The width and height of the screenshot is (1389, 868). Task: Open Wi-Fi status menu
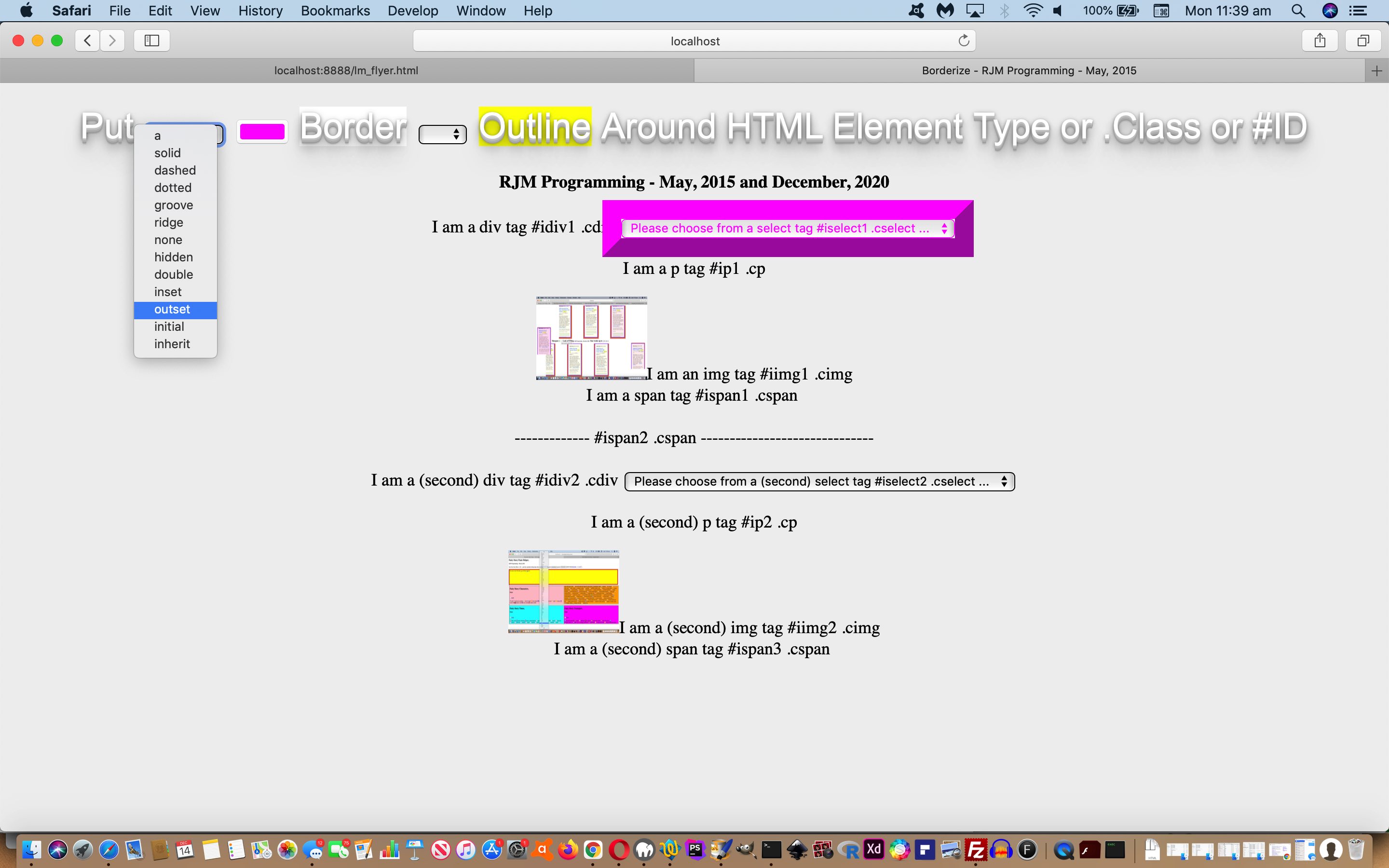(x=1033, y=10)
